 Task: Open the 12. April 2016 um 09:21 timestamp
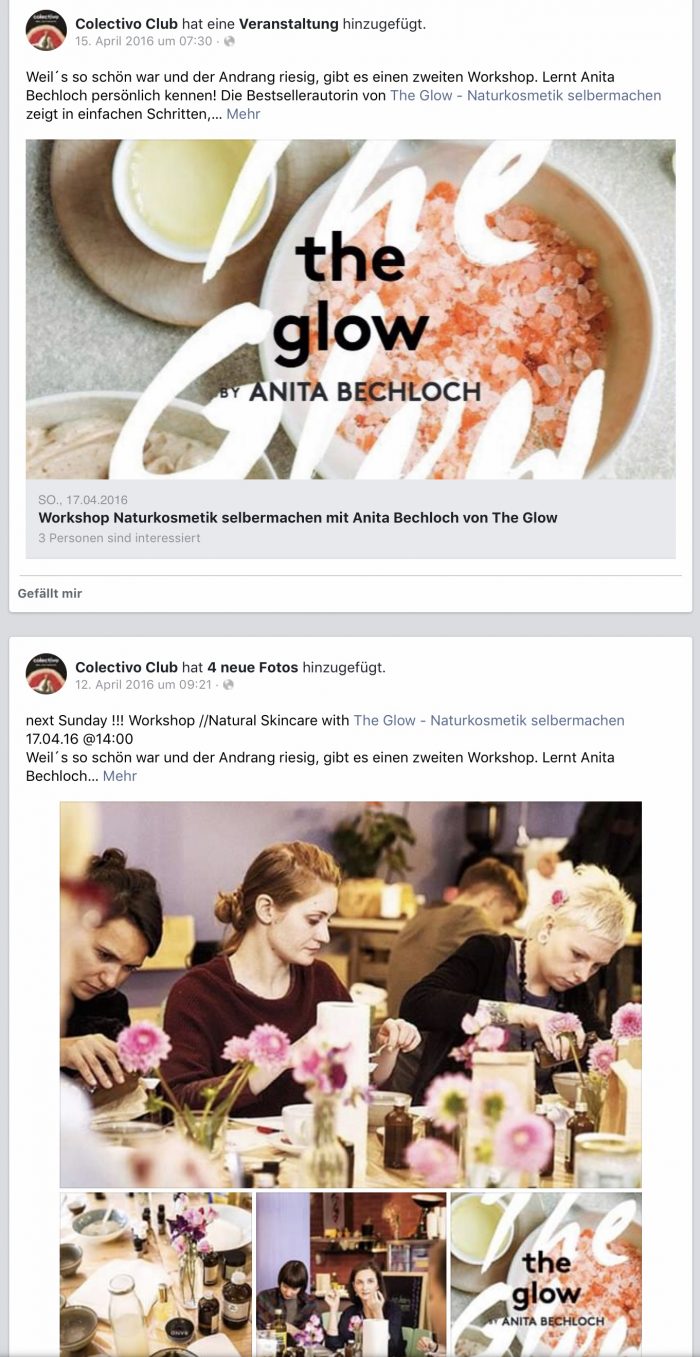click(x=144, y=685)
